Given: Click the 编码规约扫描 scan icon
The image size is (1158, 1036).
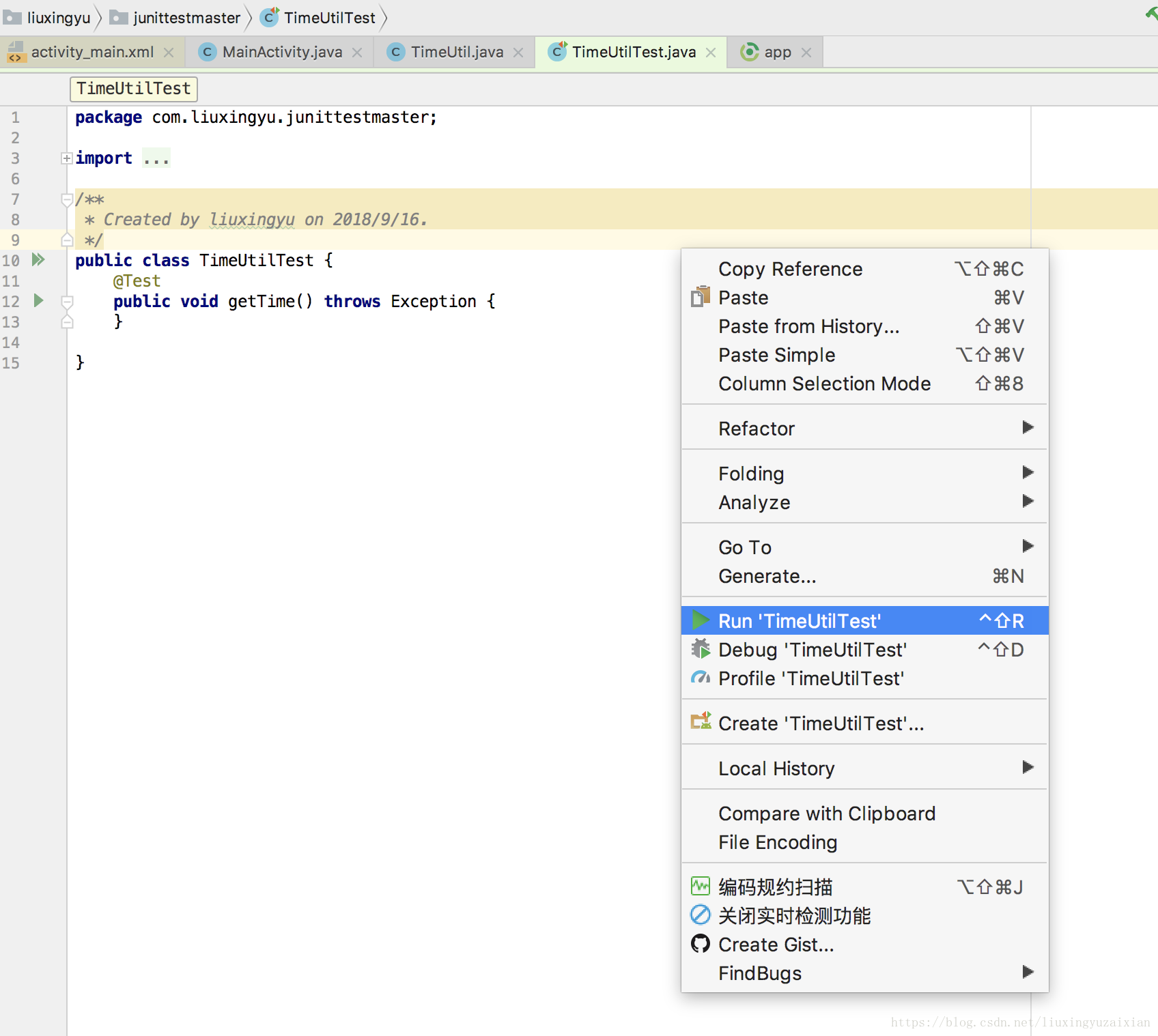Looking at the screenshot, I should click(x=700, y=886).
